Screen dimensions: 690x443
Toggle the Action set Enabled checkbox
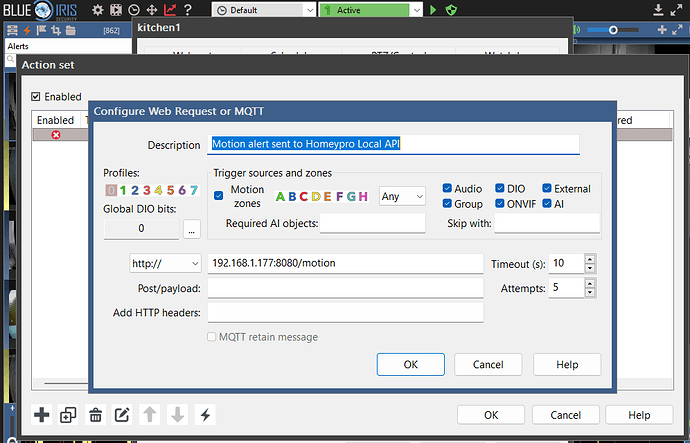[36, 96]
